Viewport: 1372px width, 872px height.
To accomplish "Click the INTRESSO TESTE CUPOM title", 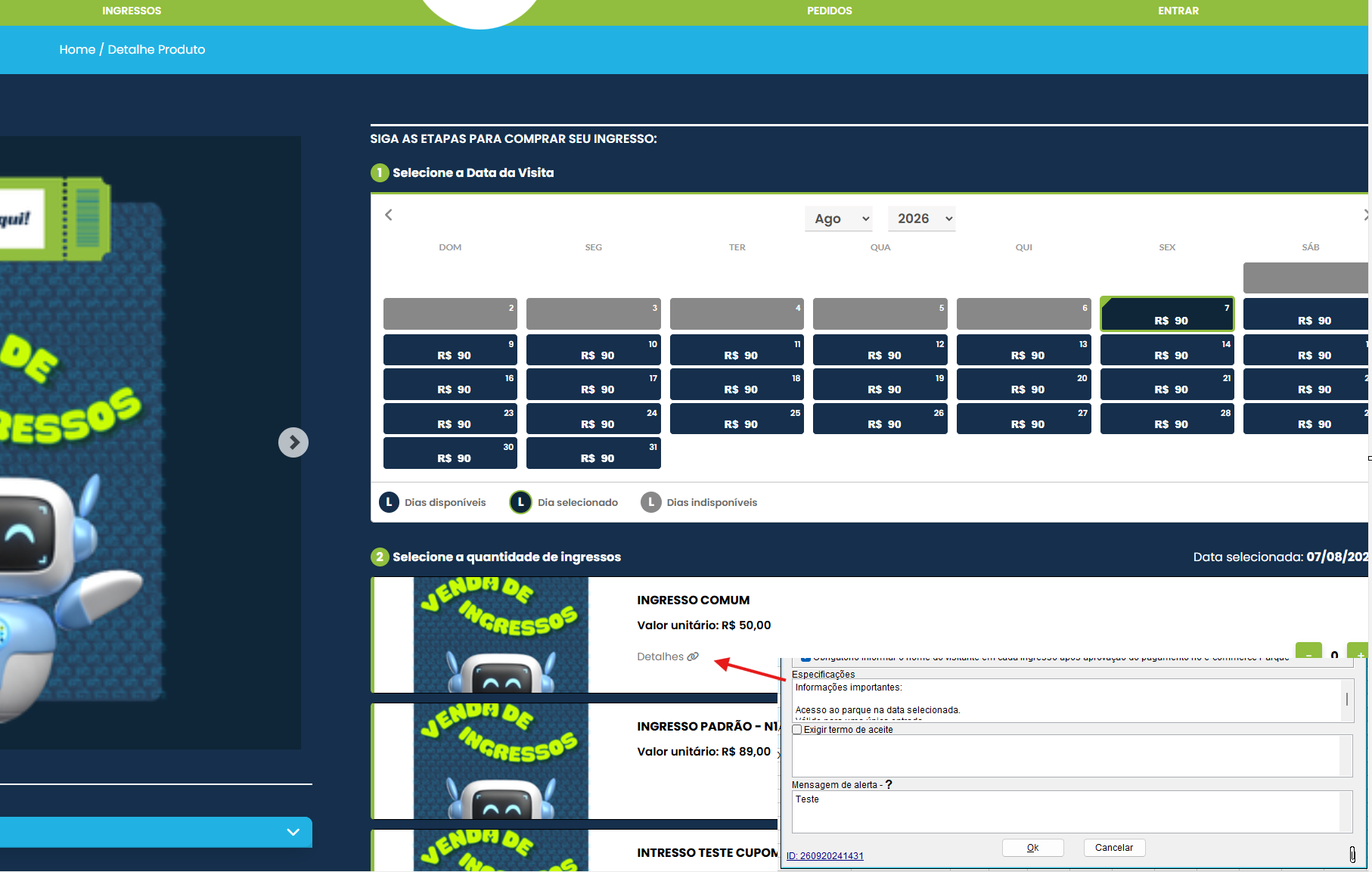I will [x=707, y=853].
